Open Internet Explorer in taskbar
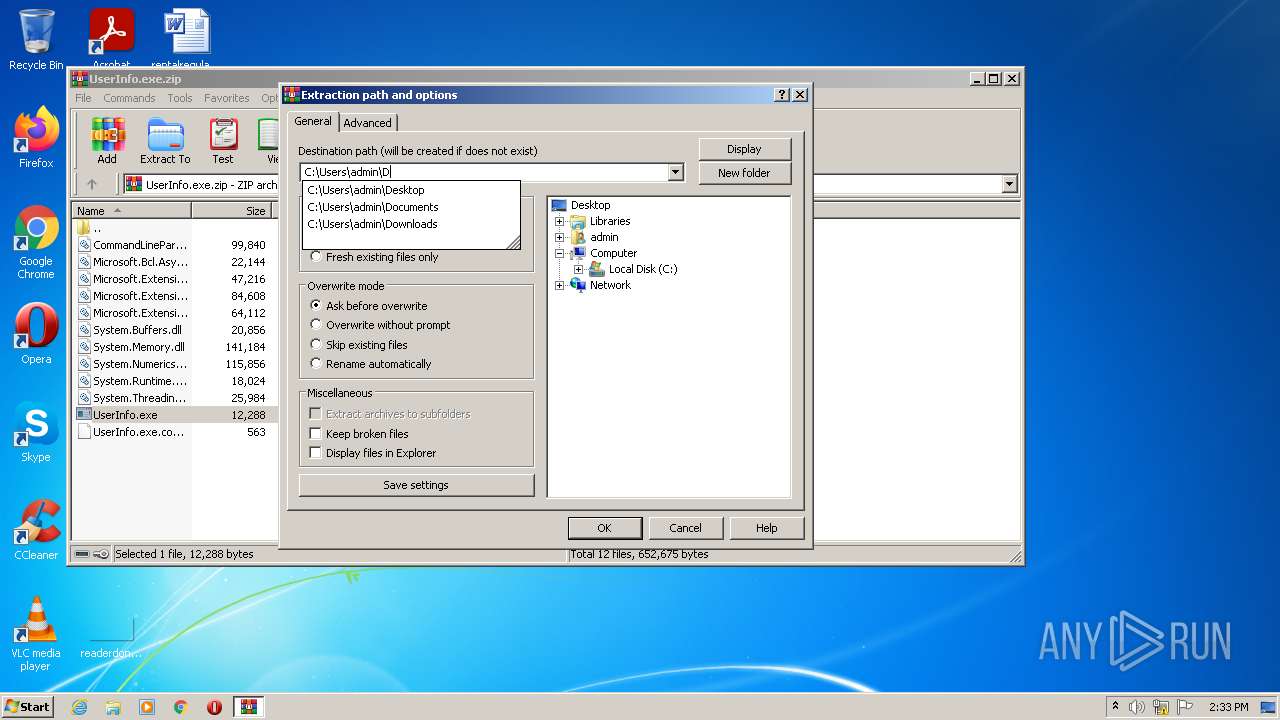Viewport: 1280px width, 720px height. click(79, 707)
